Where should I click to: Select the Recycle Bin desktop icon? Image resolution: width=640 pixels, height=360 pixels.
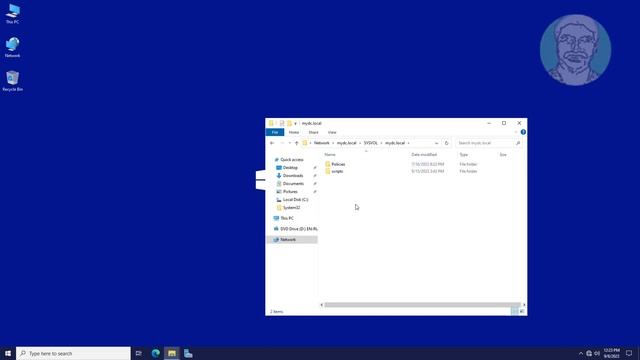(13, 81)
